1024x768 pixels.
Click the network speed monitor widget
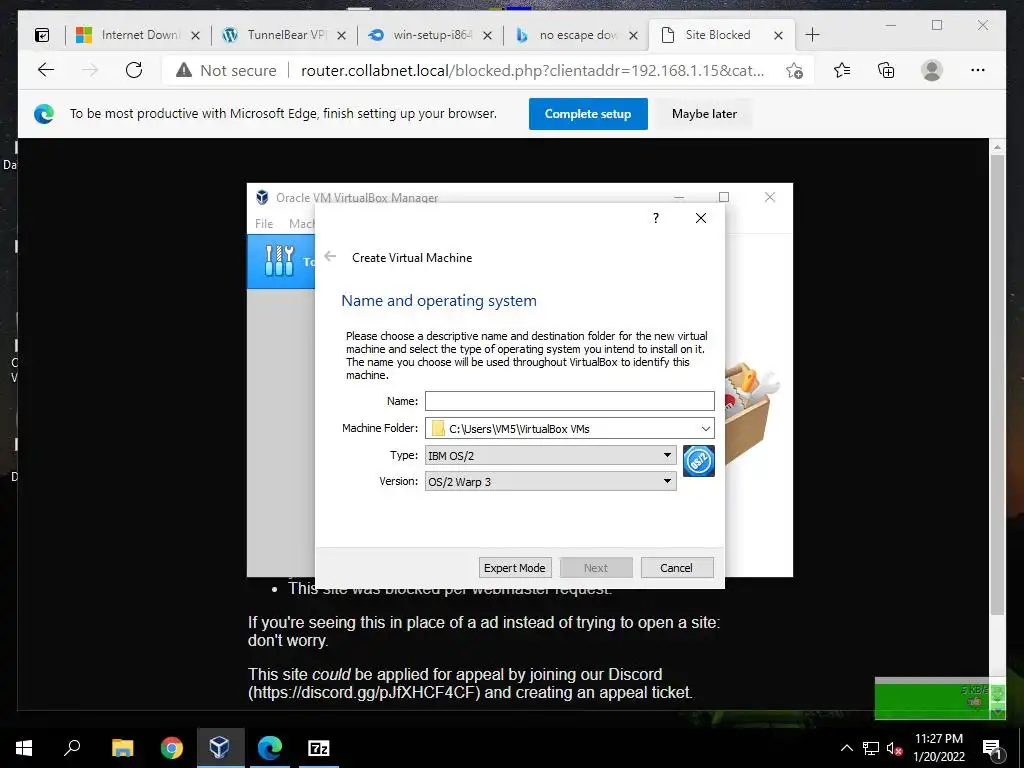coord(940,698)
